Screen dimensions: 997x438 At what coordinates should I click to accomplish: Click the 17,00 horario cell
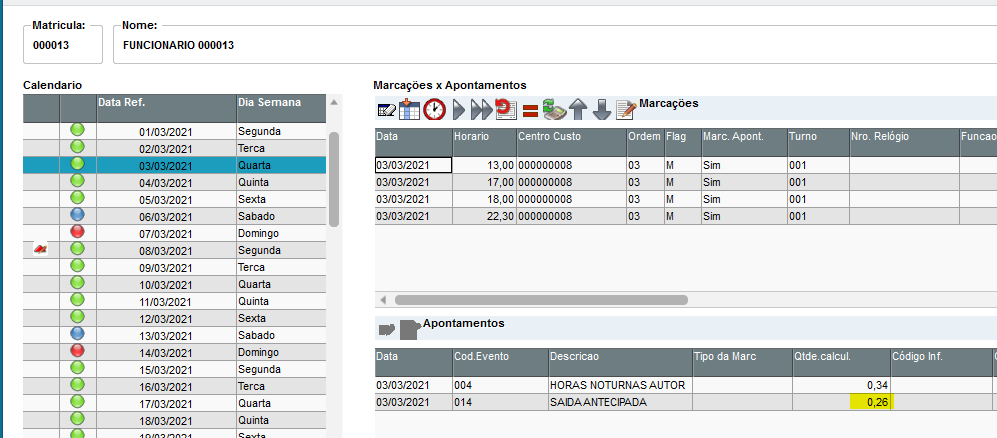click(484, 182)
